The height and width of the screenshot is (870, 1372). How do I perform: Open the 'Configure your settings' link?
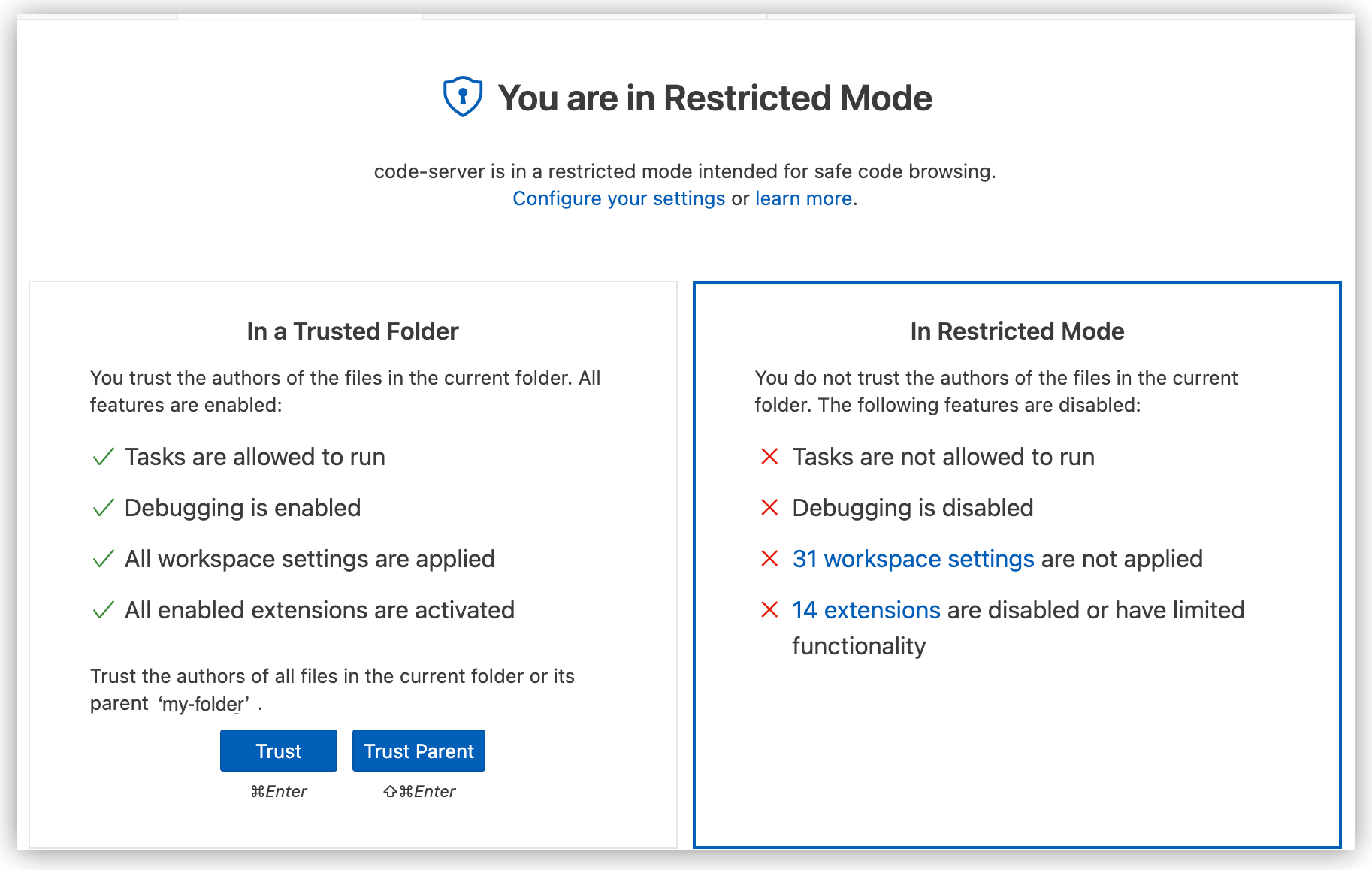click(x=618, y=198)
